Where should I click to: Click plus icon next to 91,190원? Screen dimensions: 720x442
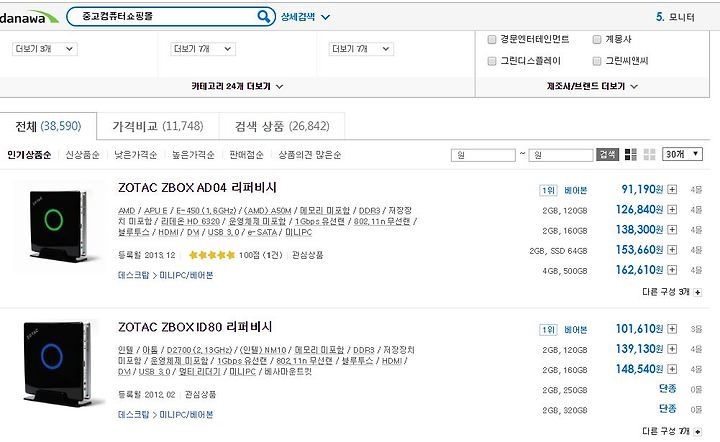(x=672, y=190)
